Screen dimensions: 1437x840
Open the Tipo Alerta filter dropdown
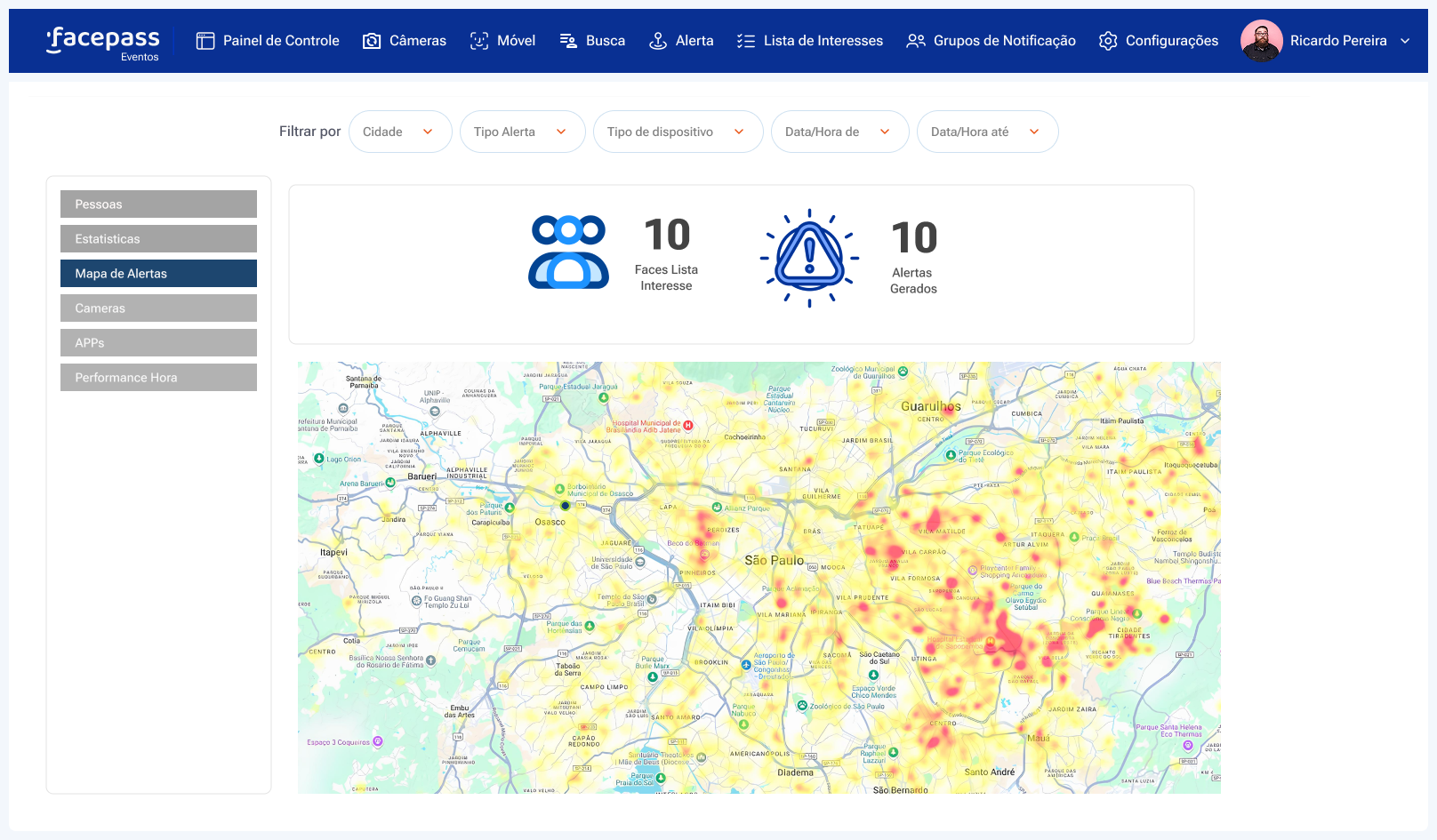tap(522, 132)
